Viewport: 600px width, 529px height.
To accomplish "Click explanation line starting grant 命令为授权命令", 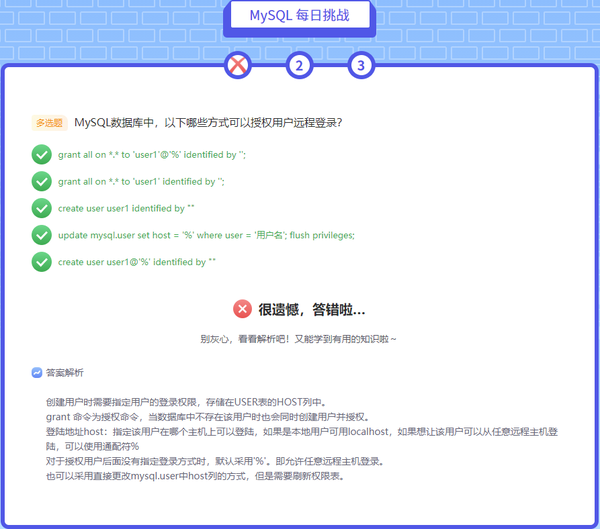I will point(207,417).
